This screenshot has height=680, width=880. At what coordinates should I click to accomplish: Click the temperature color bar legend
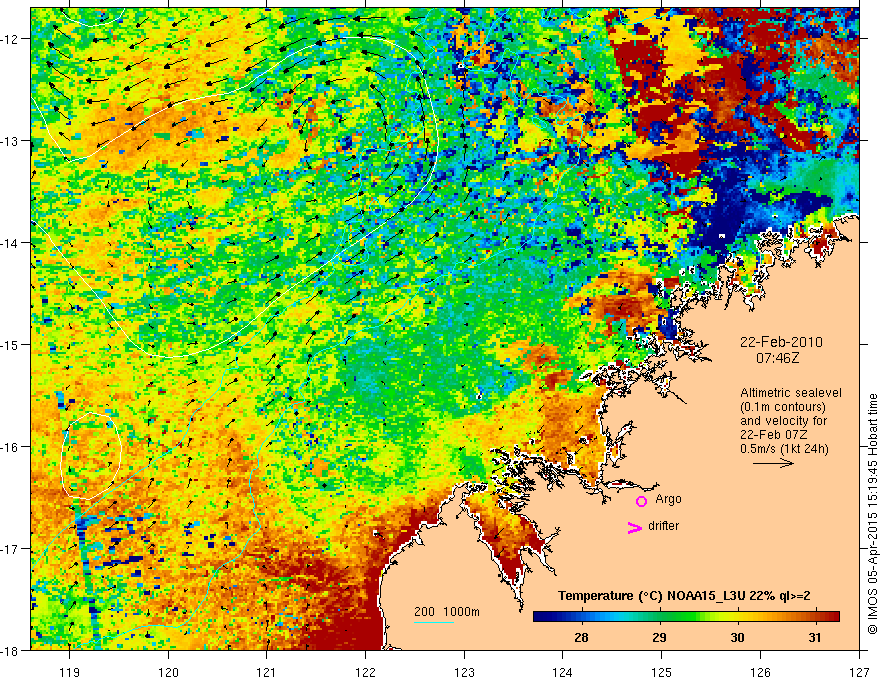pyautogui.click(x=686, y=617)
